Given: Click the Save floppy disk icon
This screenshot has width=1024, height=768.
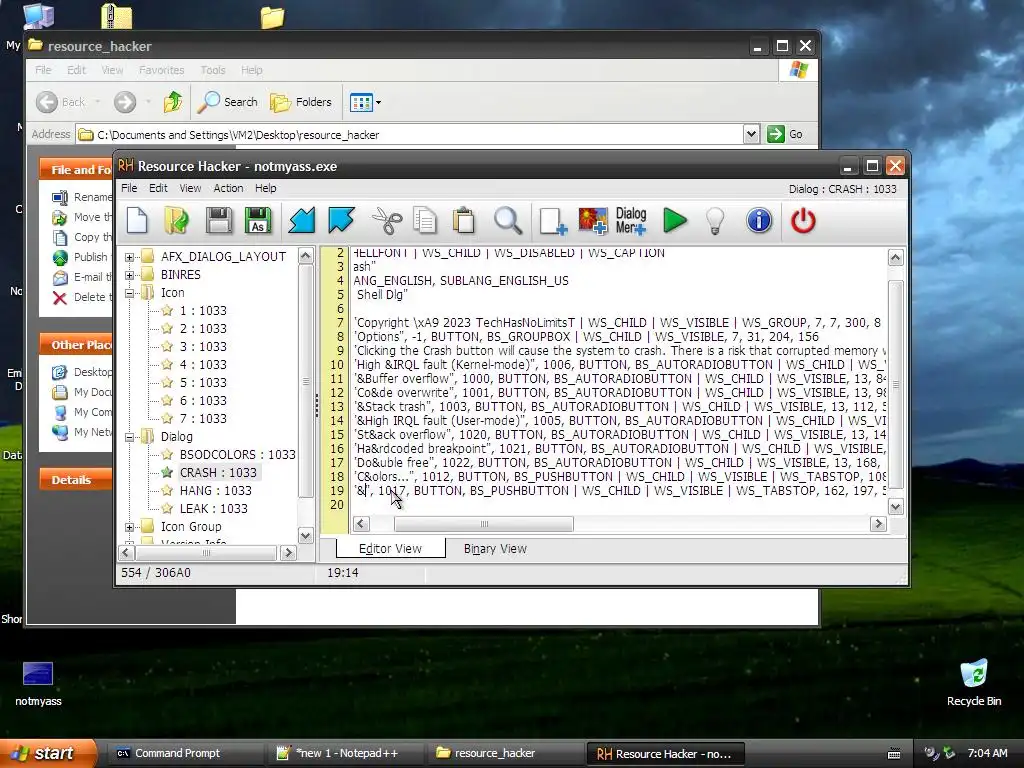Looking at the screenshot, I should point(219,221).
